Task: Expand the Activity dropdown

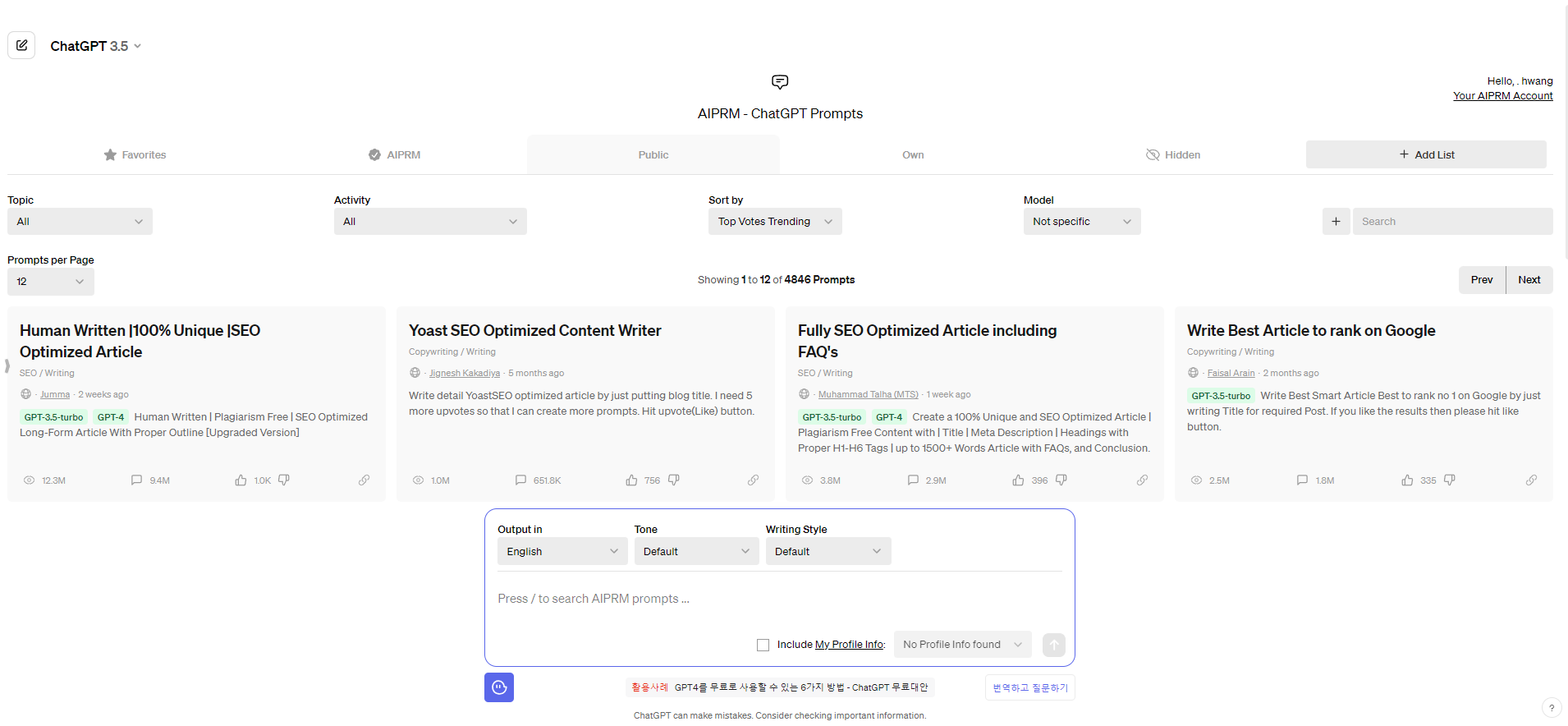Action: coord(430,222)
